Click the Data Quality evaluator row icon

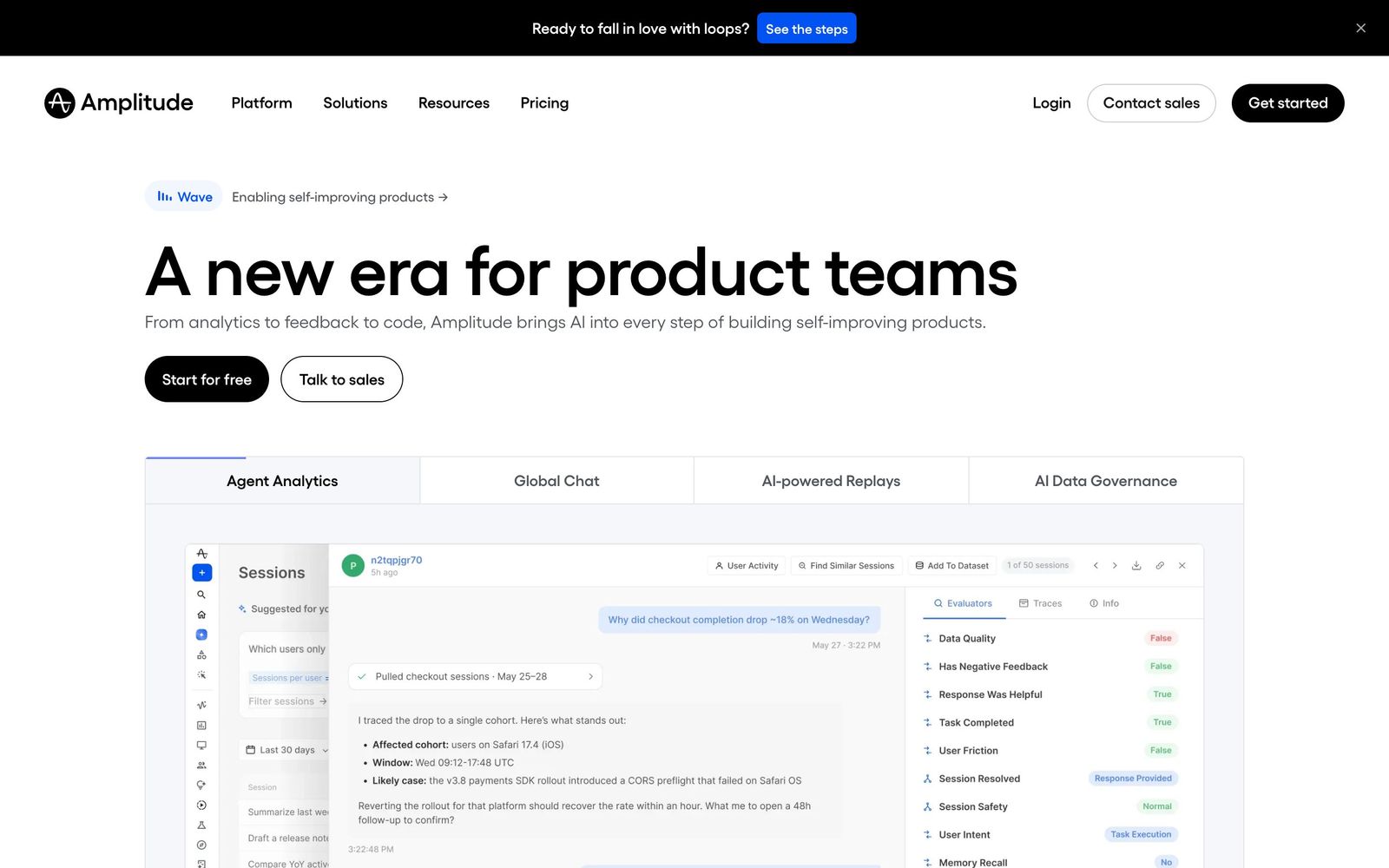pos(928,638)
